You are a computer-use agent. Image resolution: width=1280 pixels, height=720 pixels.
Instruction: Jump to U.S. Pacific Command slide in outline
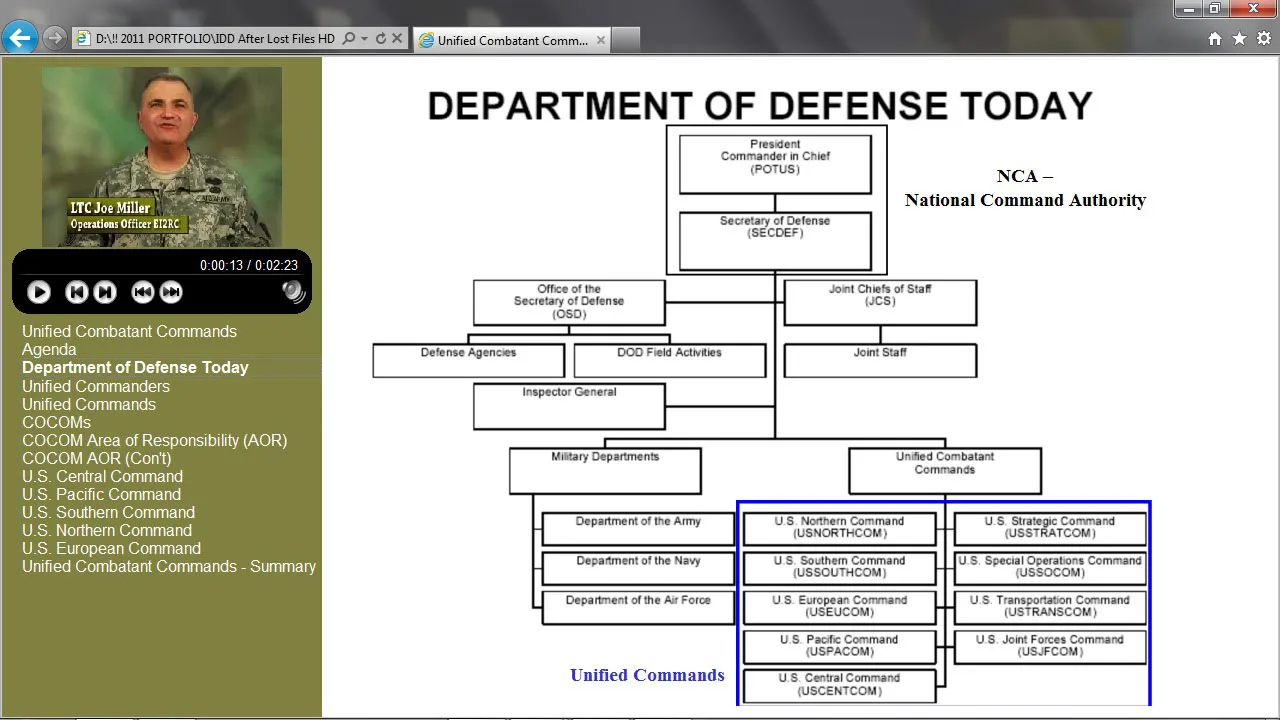tap(101, 494)
